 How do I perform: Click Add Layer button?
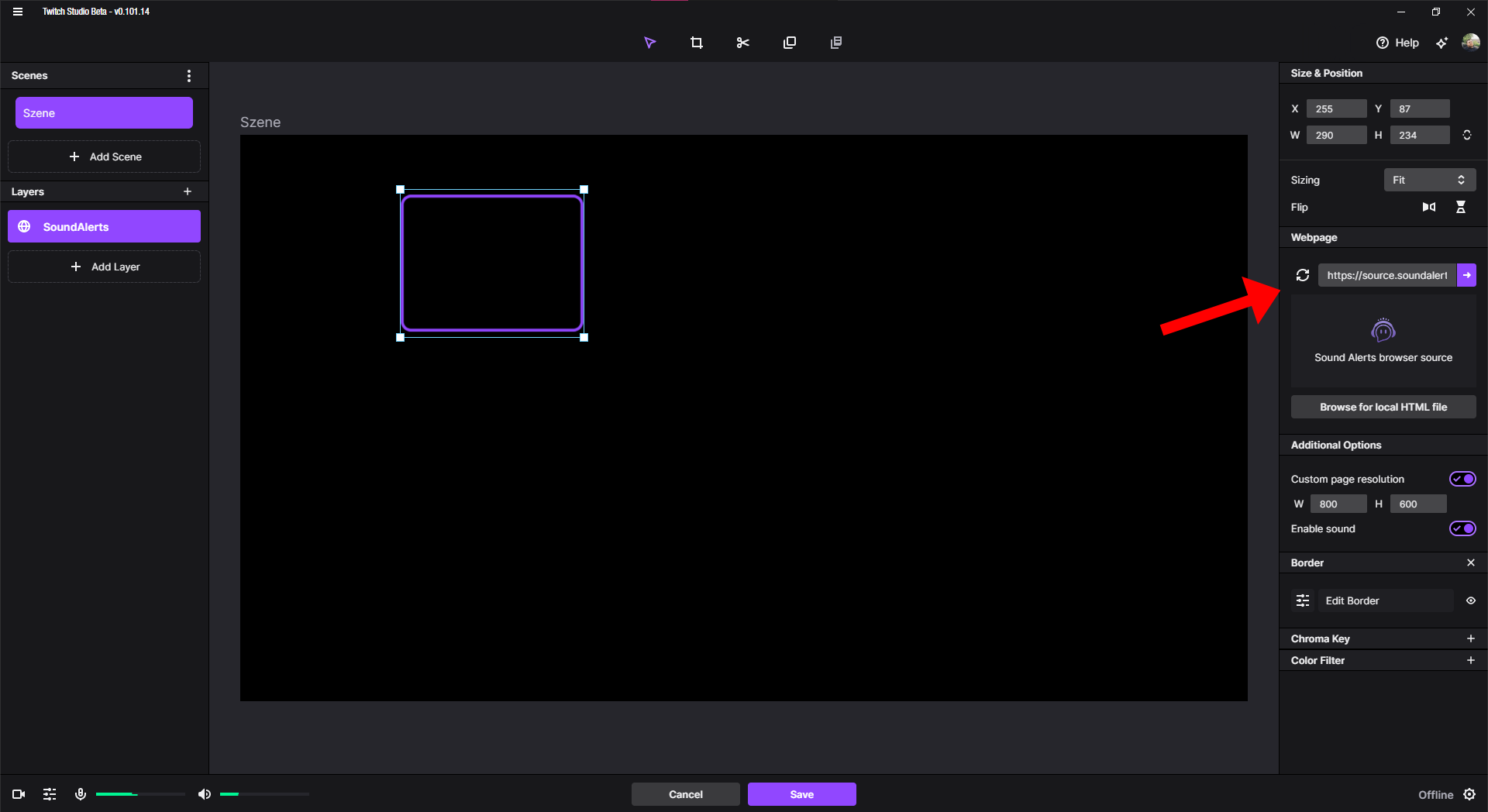pos(104,267)
